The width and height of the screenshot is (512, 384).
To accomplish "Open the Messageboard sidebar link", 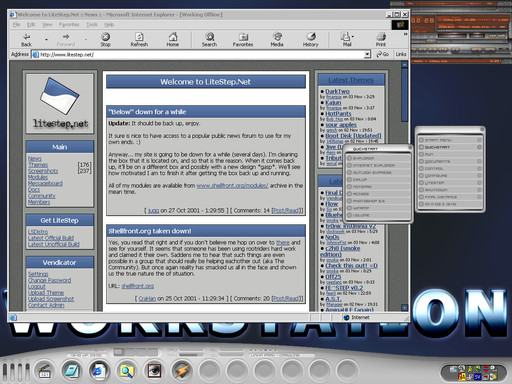I will point(45,183).
